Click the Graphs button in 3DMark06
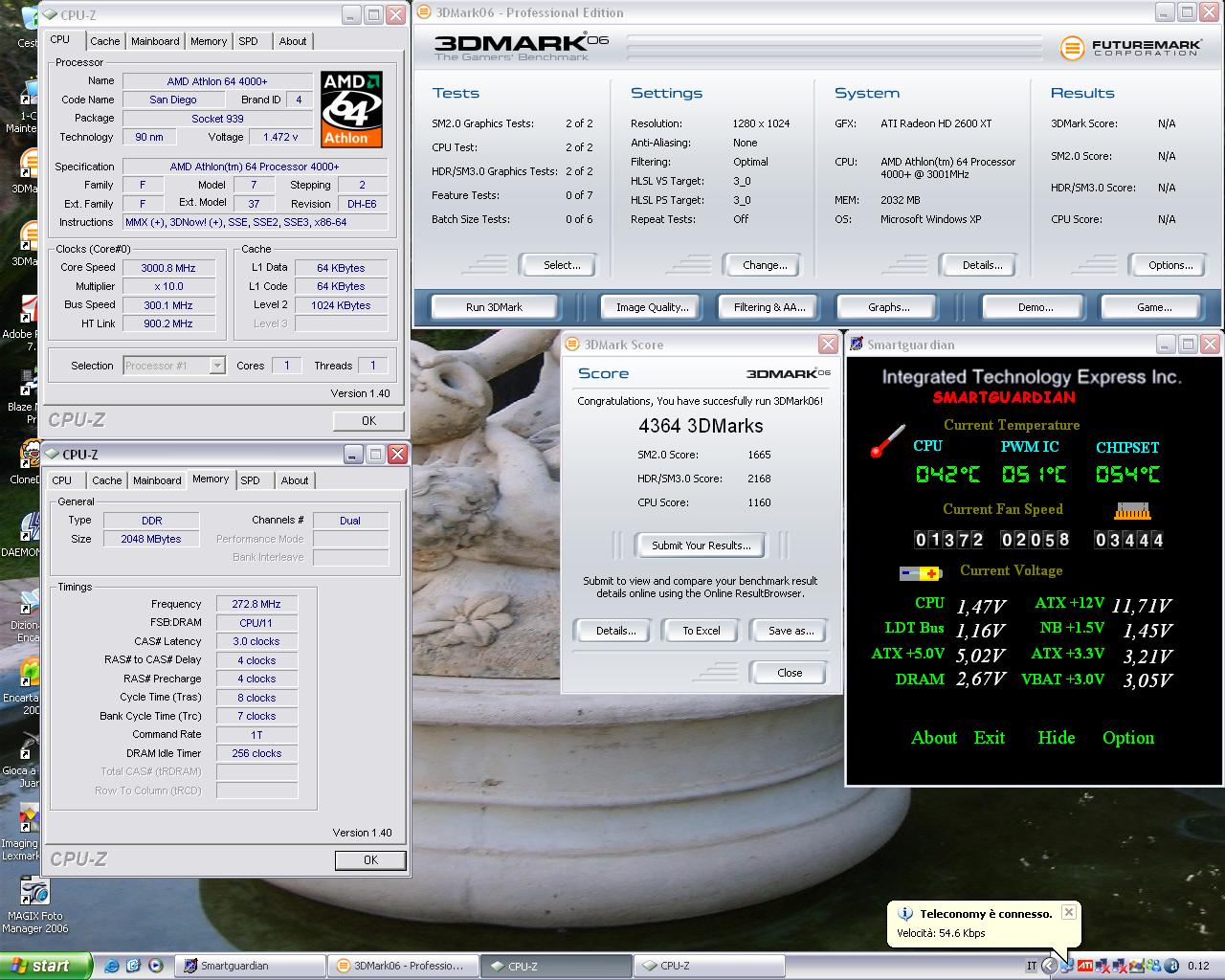This screenshot has height=980, width=1225. [x=889, y=307]
